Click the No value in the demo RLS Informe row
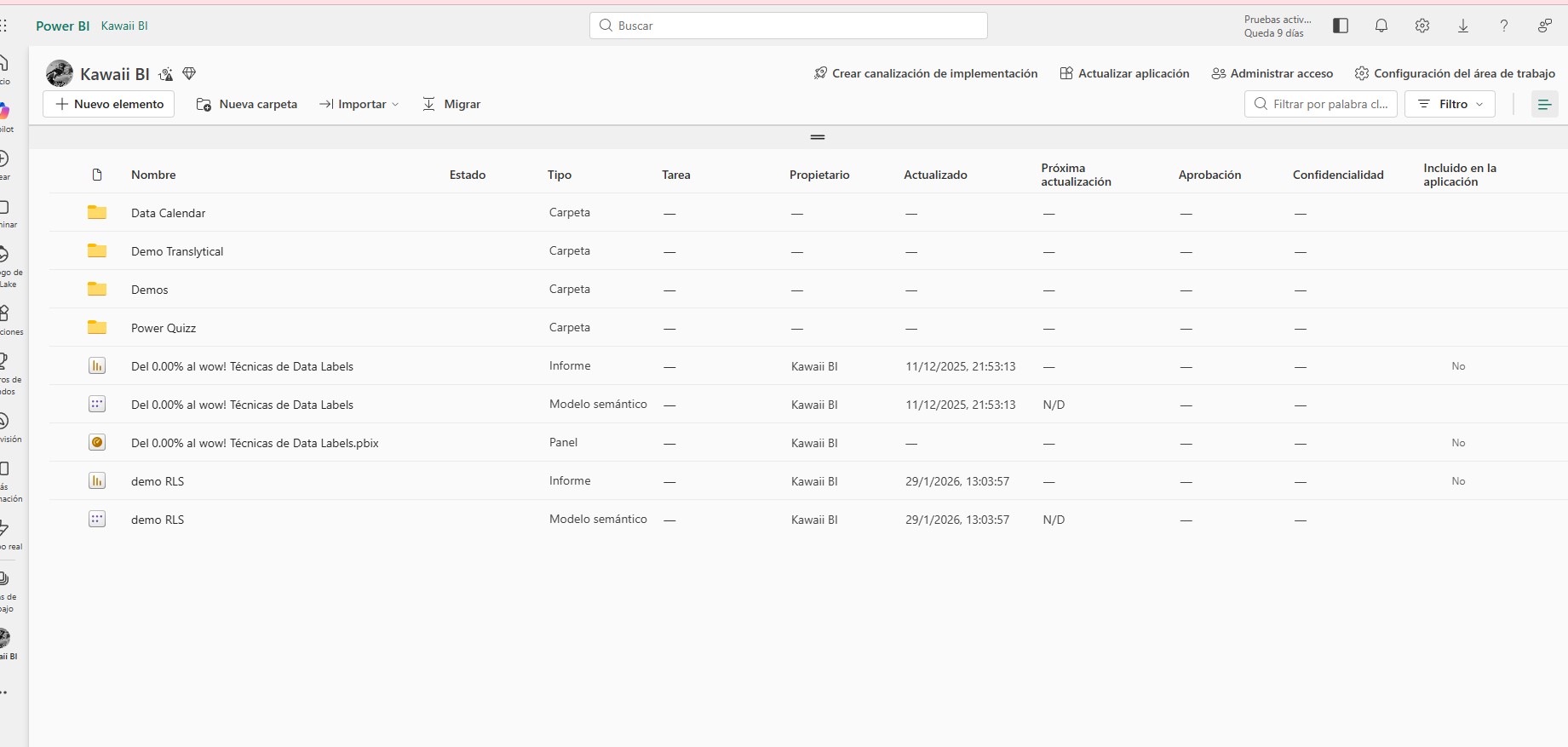The image size is (1568, 747). click(x=1459, y=481)
